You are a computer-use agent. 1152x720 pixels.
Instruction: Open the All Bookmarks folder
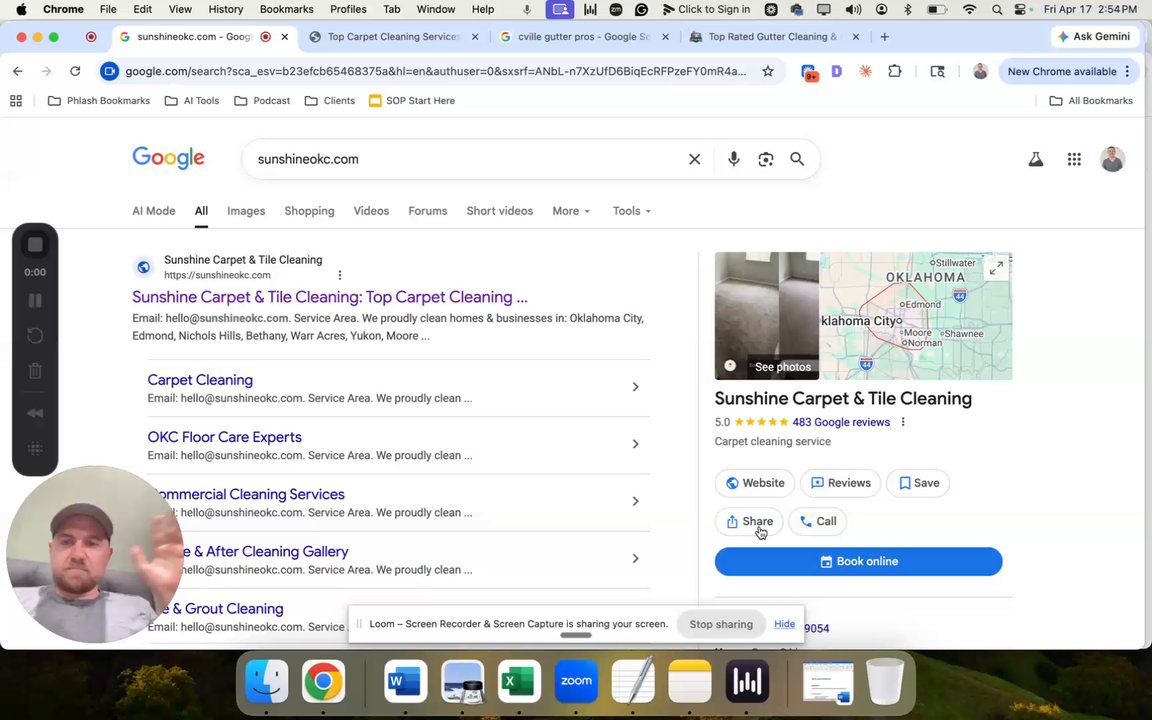tap(1091, 101)
